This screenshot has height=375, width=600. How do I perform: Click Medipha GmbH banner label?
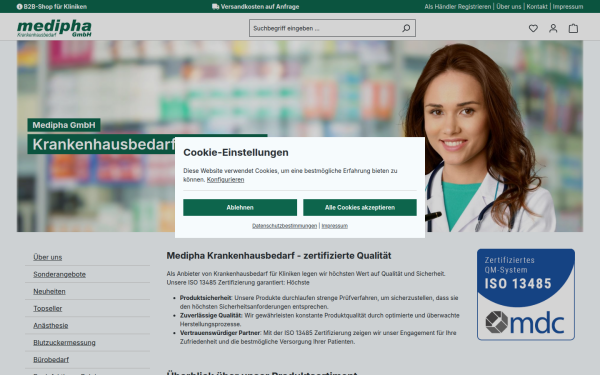(x=64, y=125)
